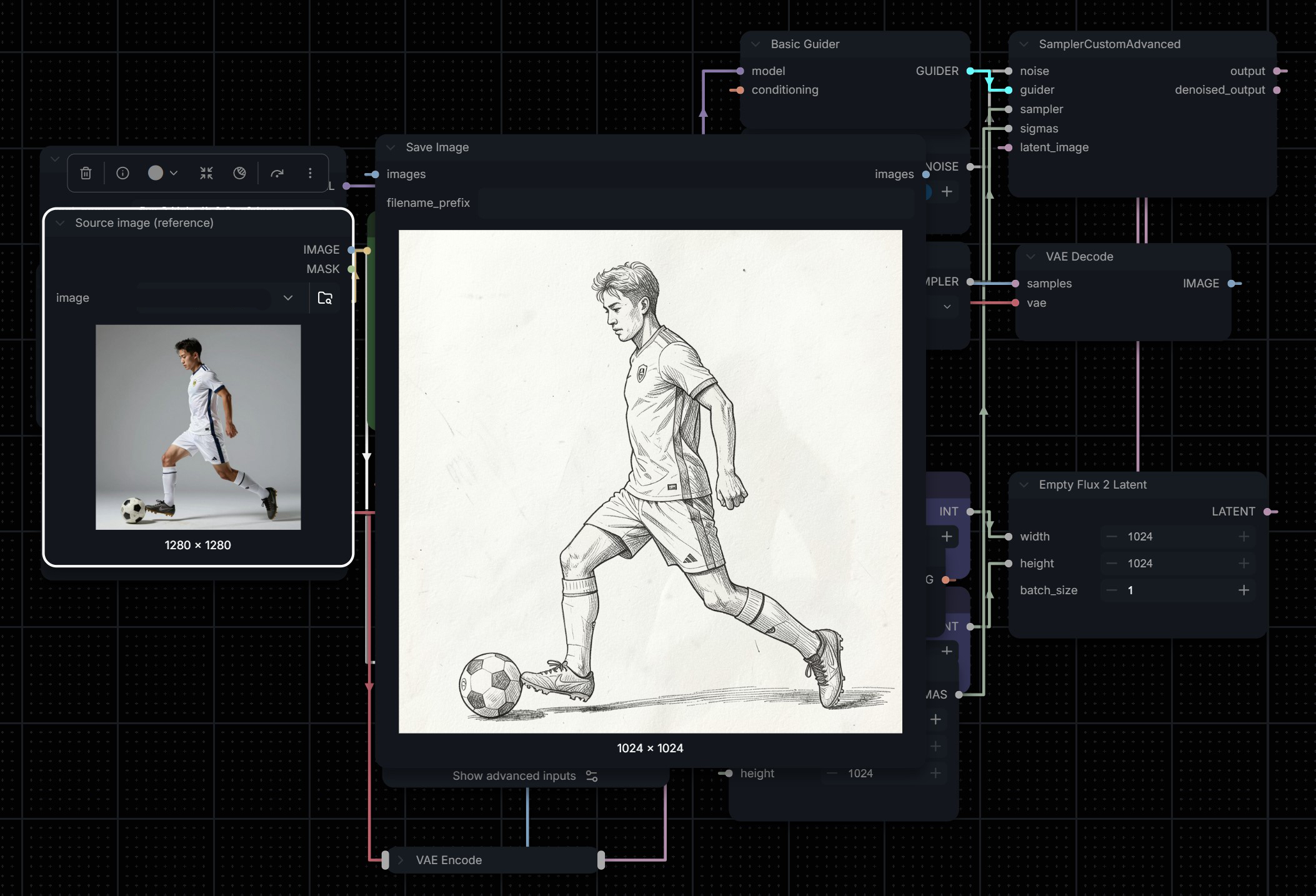The height and width of the screenshot is (896, 1316).
Task: Click the vae input port on VAE Decode
Action: (1015, 303)
